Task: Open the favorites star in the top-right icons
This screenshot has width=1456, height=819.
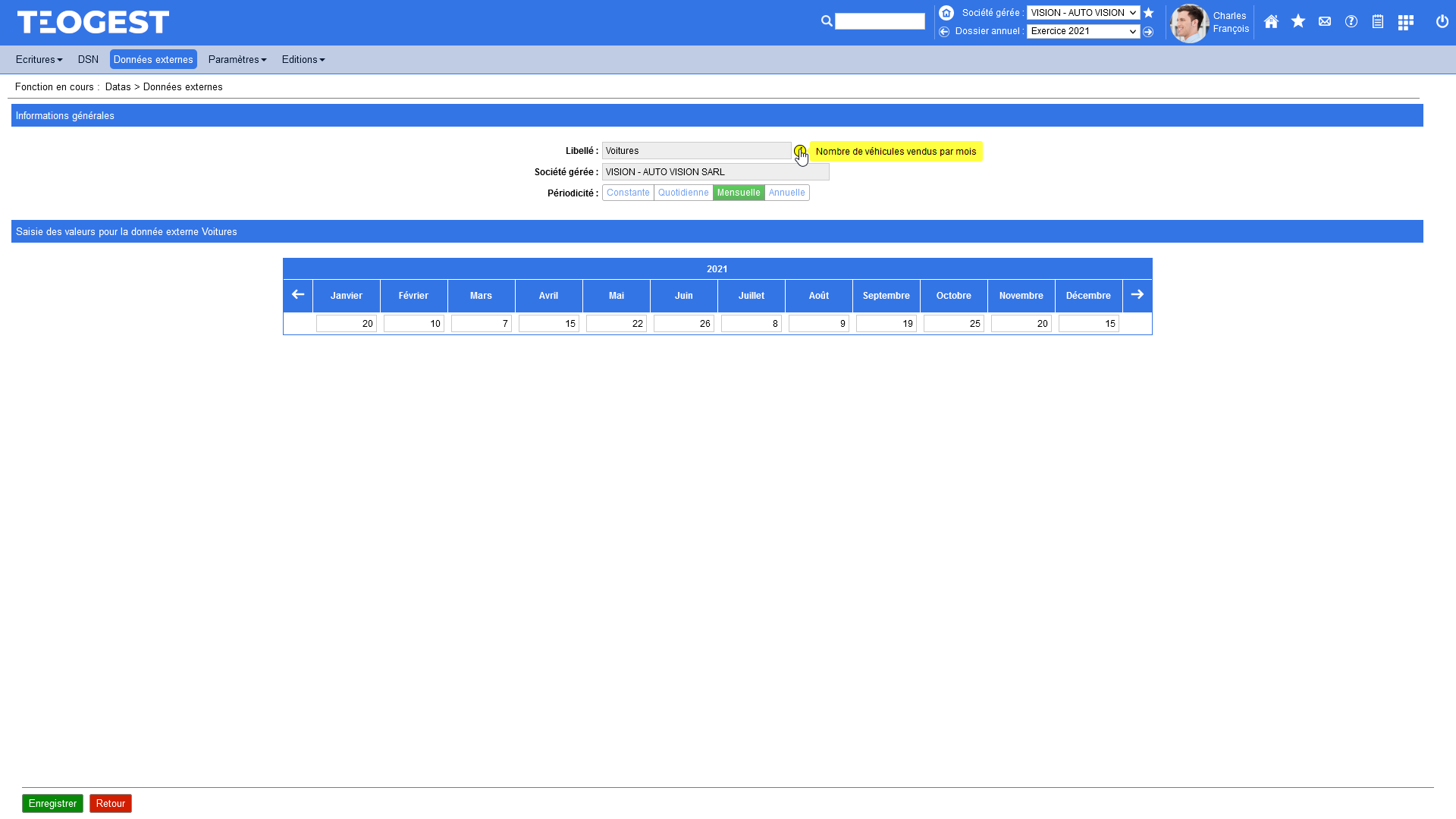Action: 1298,22
